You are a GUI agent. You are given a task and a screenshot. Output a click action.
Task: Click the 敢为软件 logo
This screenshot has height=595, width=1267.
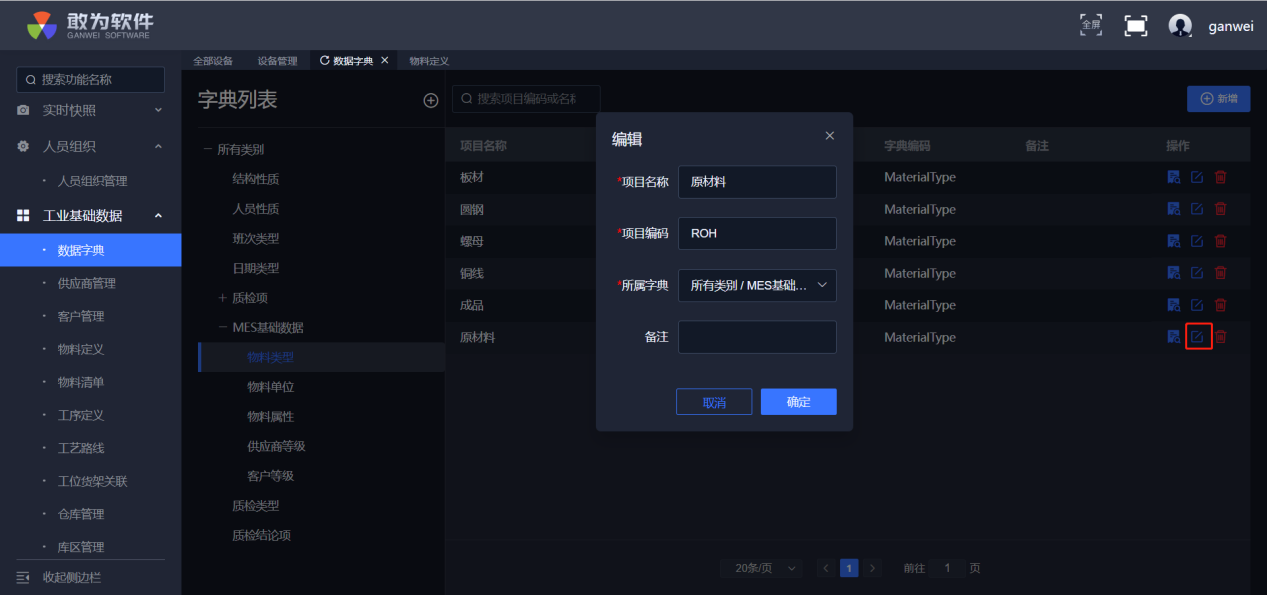pyautogui.click(x=90, y=25)
